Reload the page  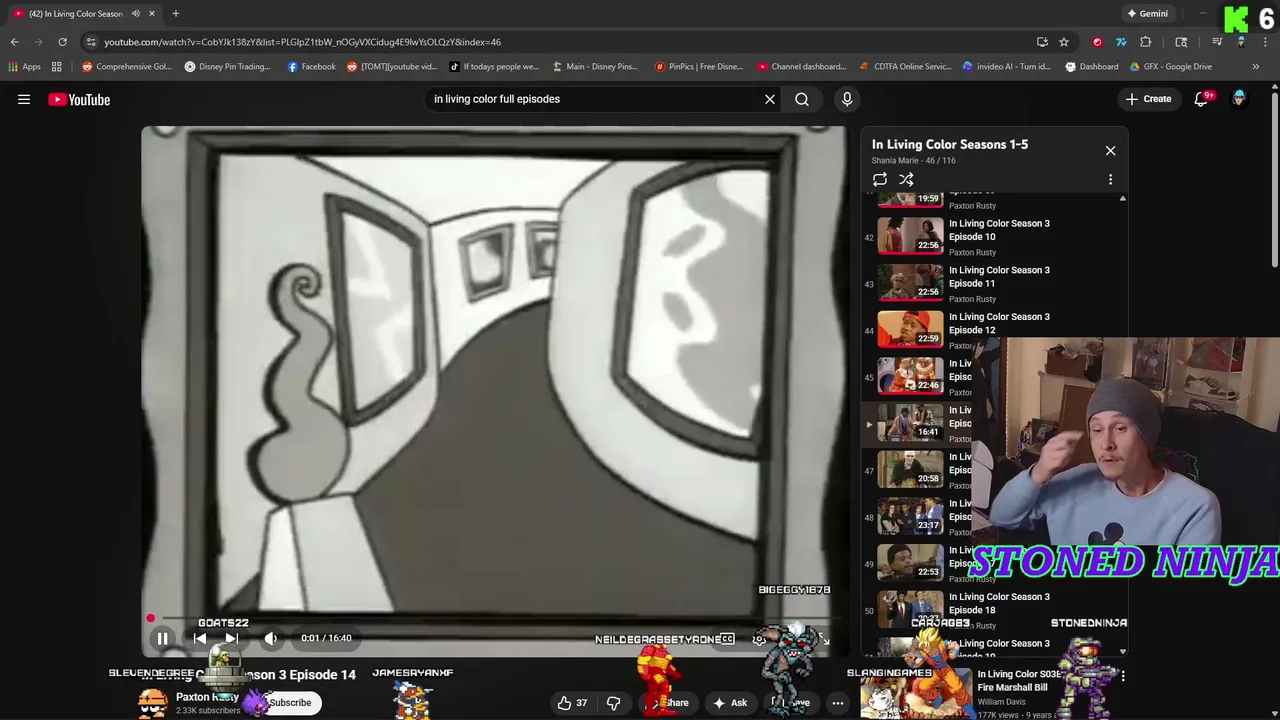pyautogui.click(x=62, y=42)
